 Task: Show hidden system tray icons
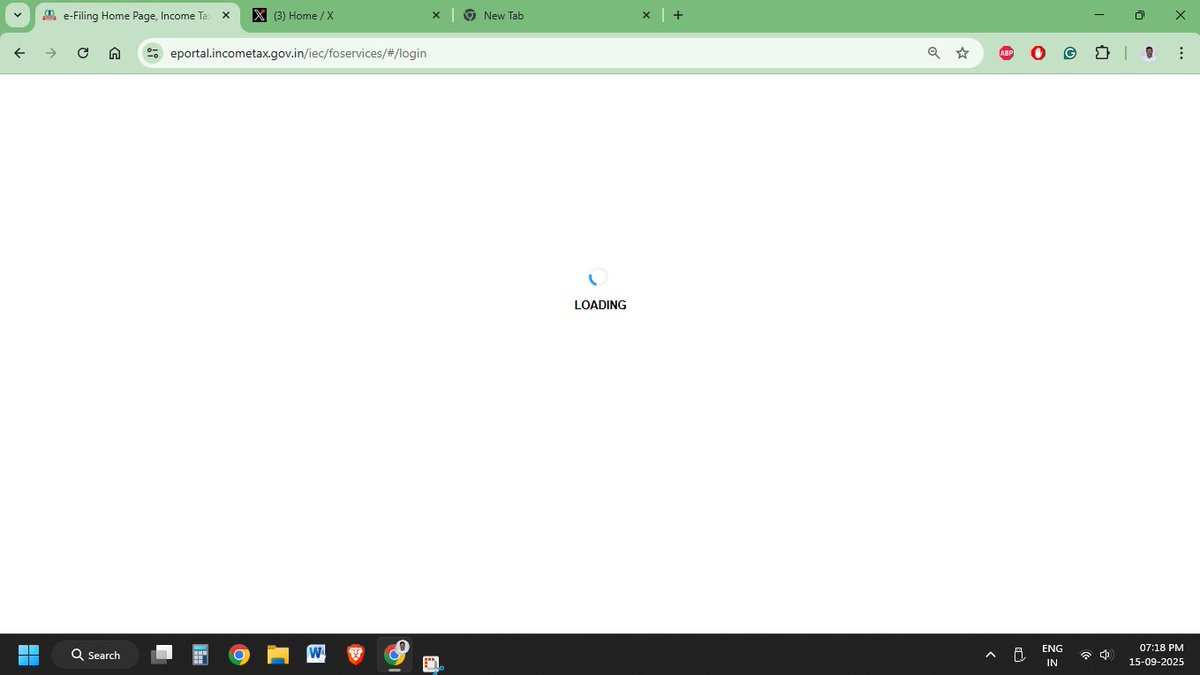coord(990,655)
